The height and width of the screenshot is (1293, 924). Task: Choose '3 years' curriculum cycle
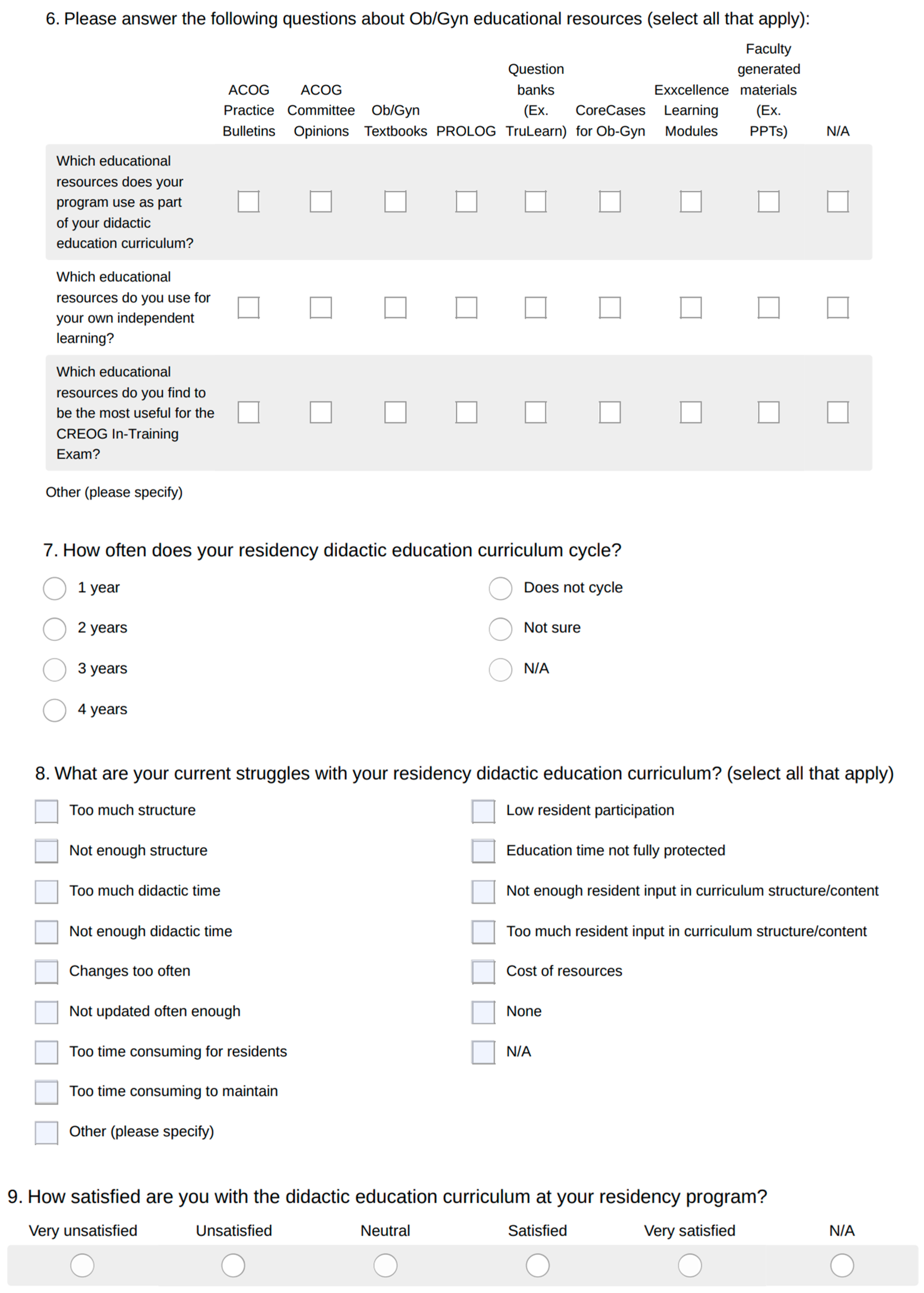[55, 669]
